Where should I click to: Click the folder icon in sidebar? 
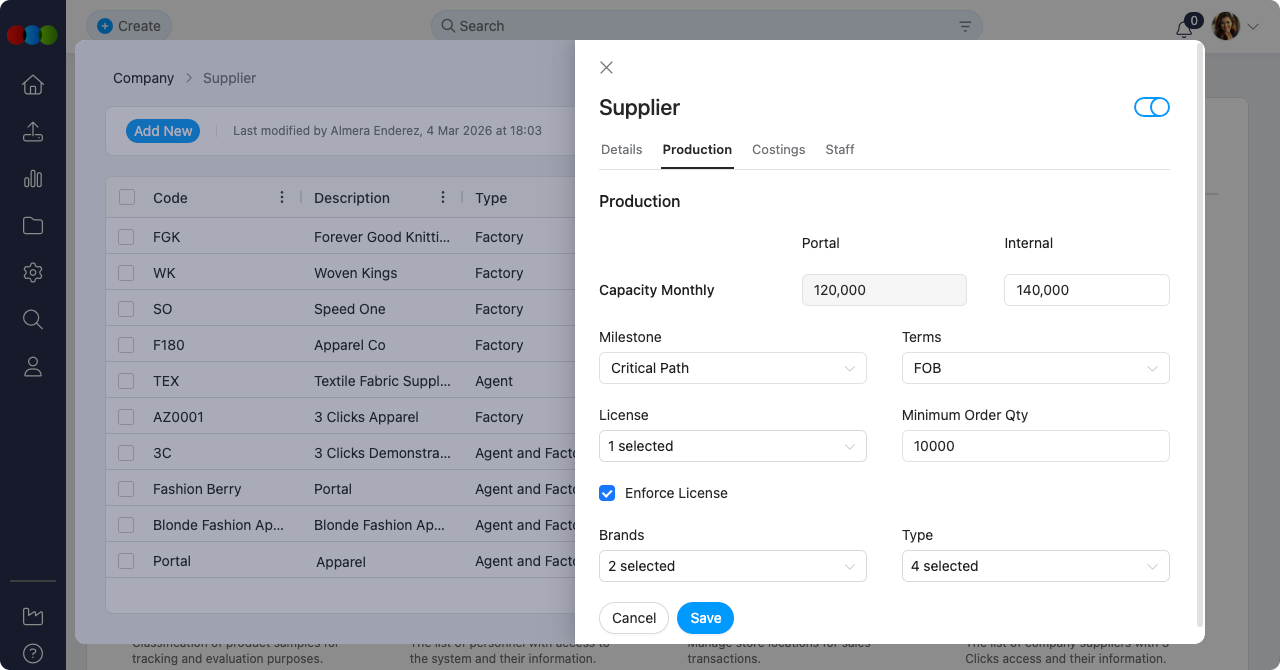pyautogui.click(x=33, y=226)
